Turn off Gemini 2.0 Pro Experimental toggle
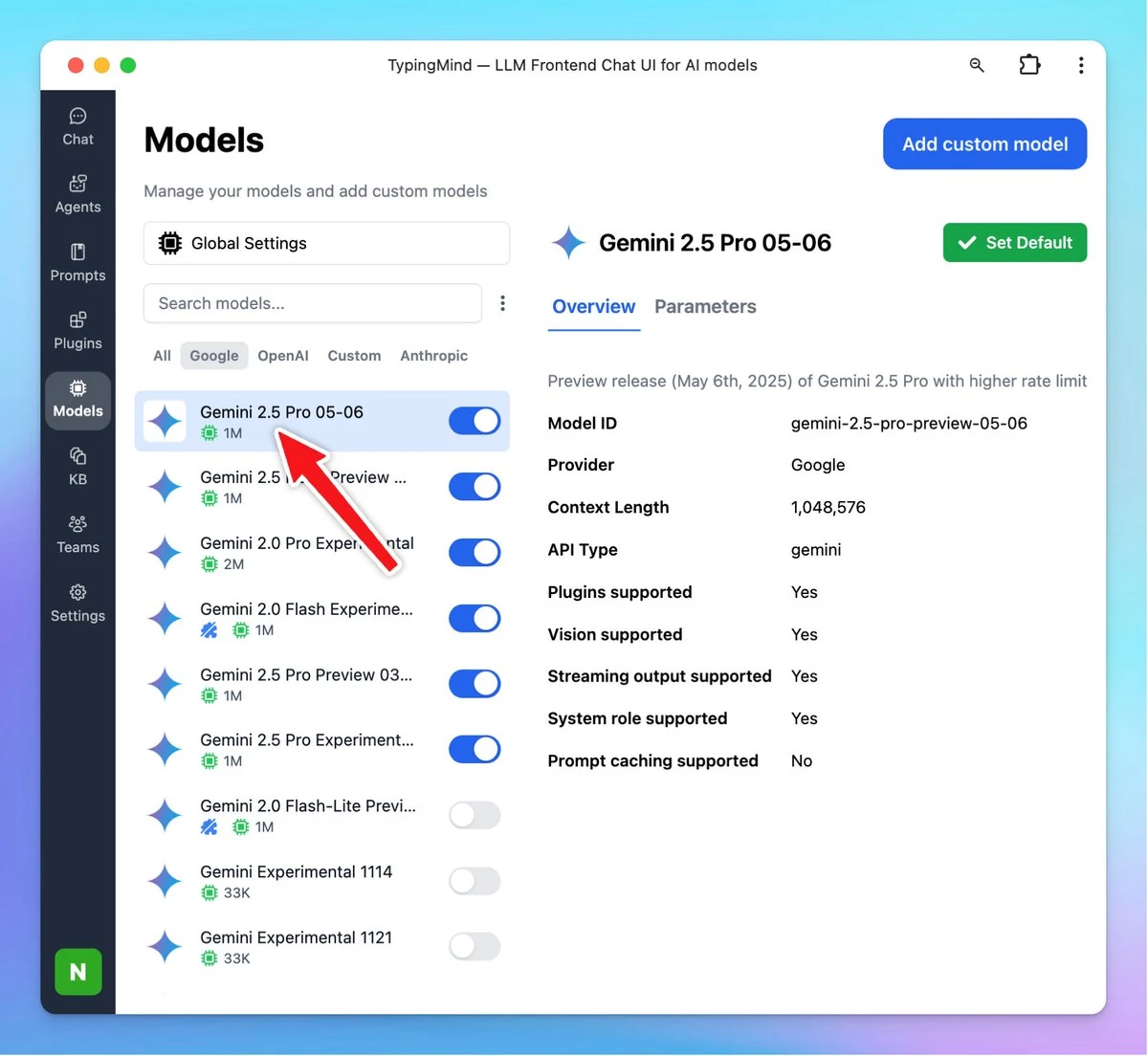This screenshot has height=1056, width=1148. click(475, 552)
